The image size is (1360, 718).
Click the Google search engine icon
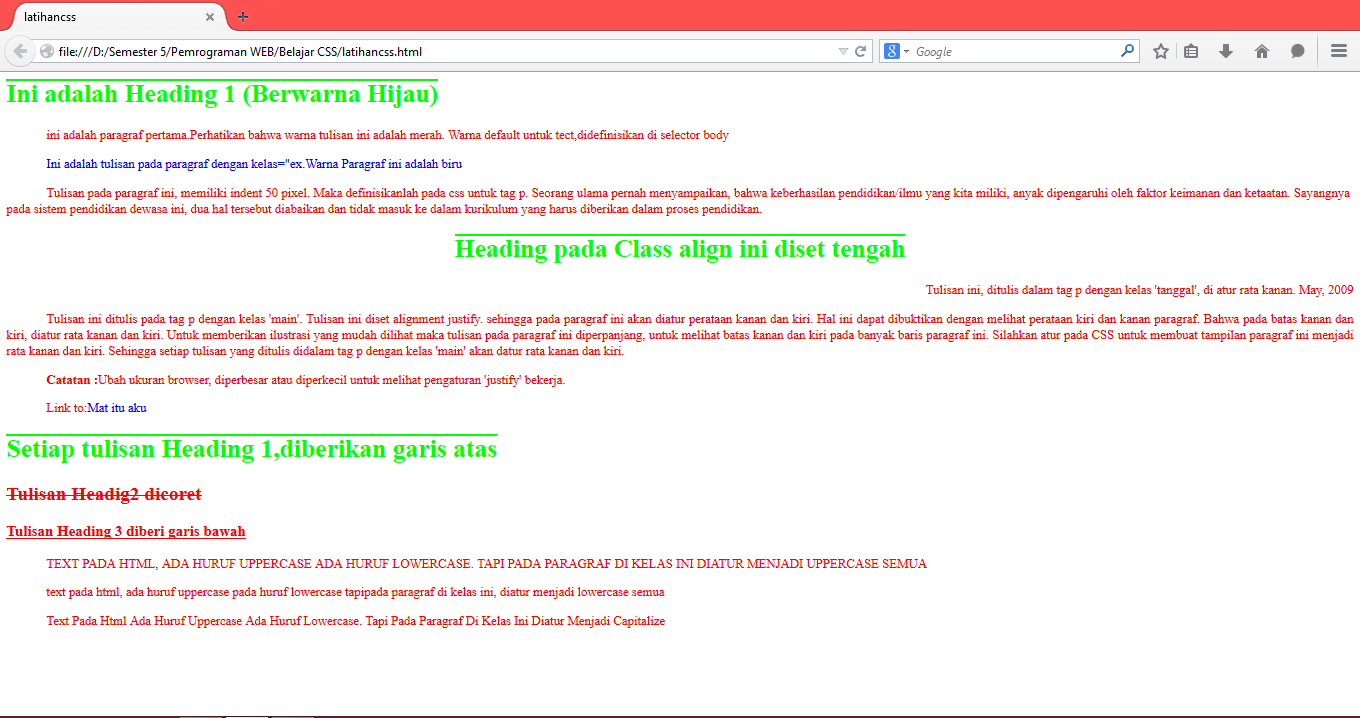tap(890, 50)
